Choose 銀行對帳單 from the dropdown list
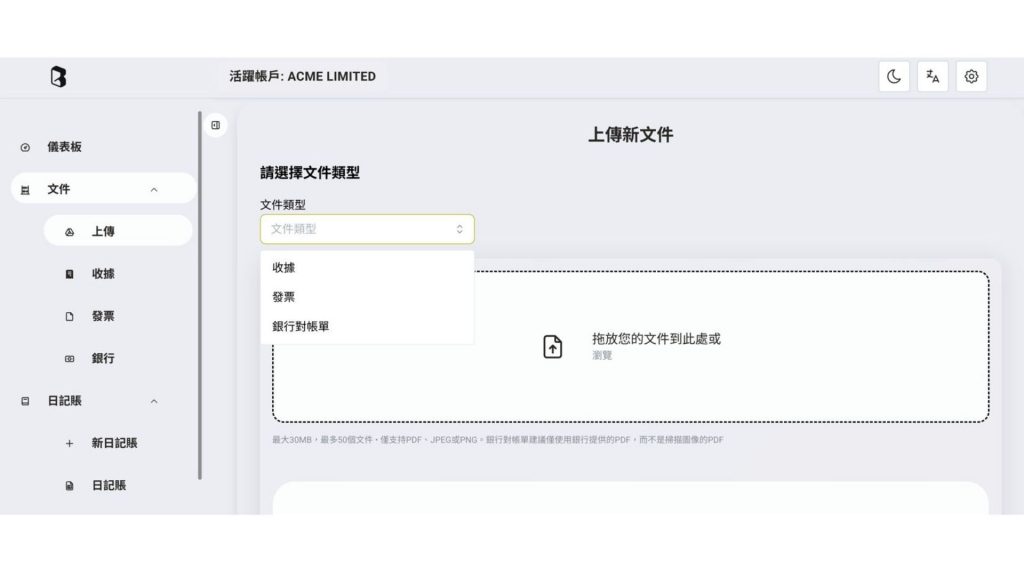1024x576 pixels. click(x=367, y=327)
